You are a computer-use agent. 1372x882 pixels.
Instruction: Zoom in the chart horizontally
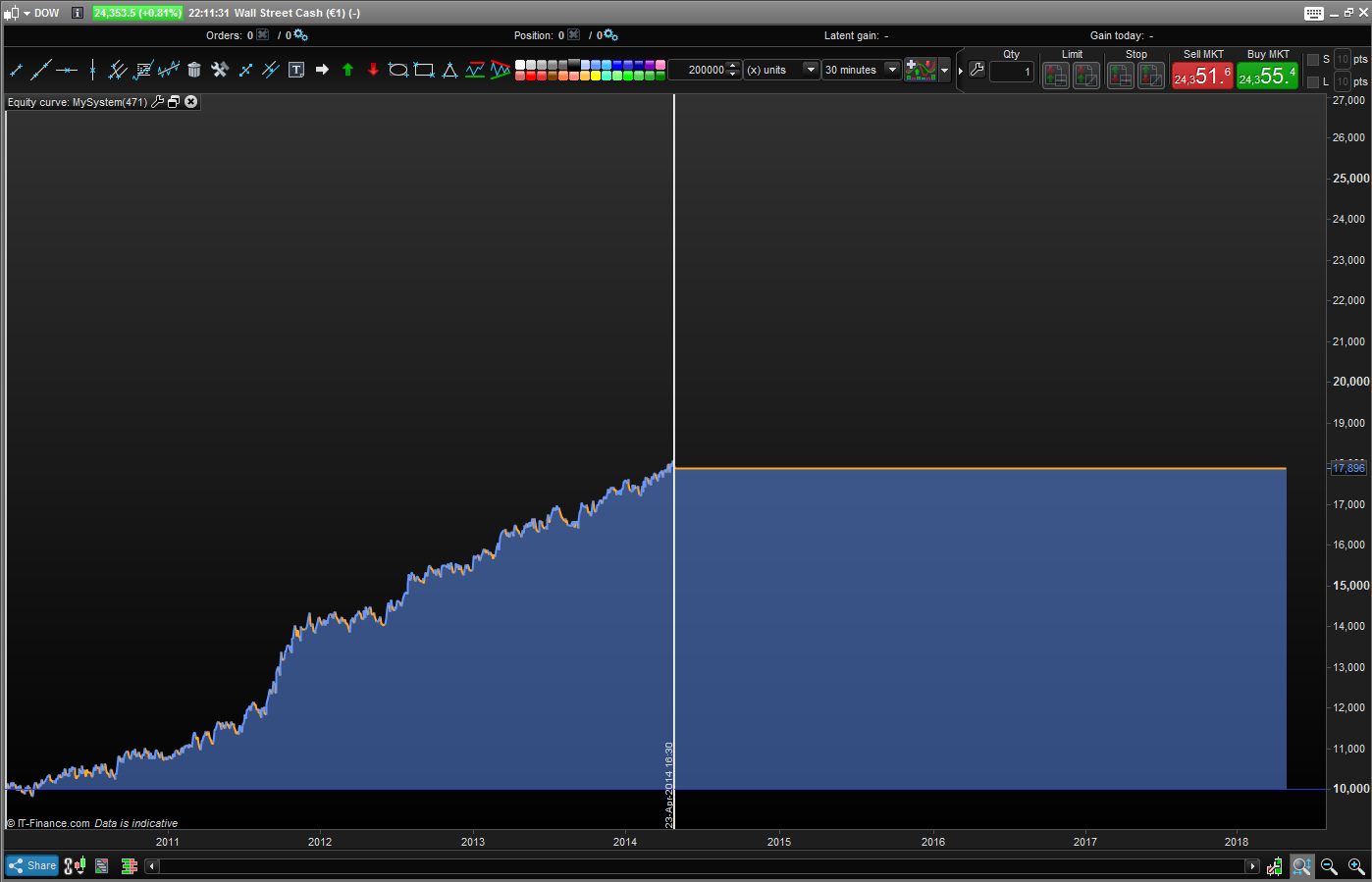(1356, 866)
